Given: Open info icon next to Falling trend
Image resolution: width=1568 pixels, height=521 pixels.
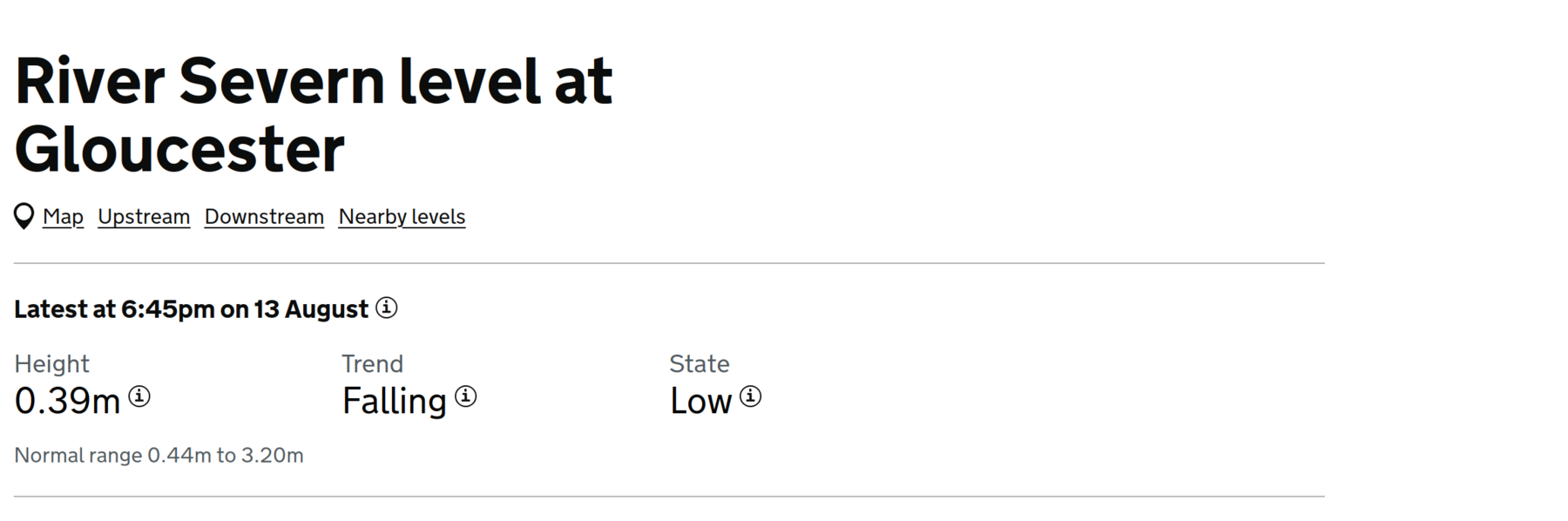Looking at the screenshot, I should [x=466, y=396].
